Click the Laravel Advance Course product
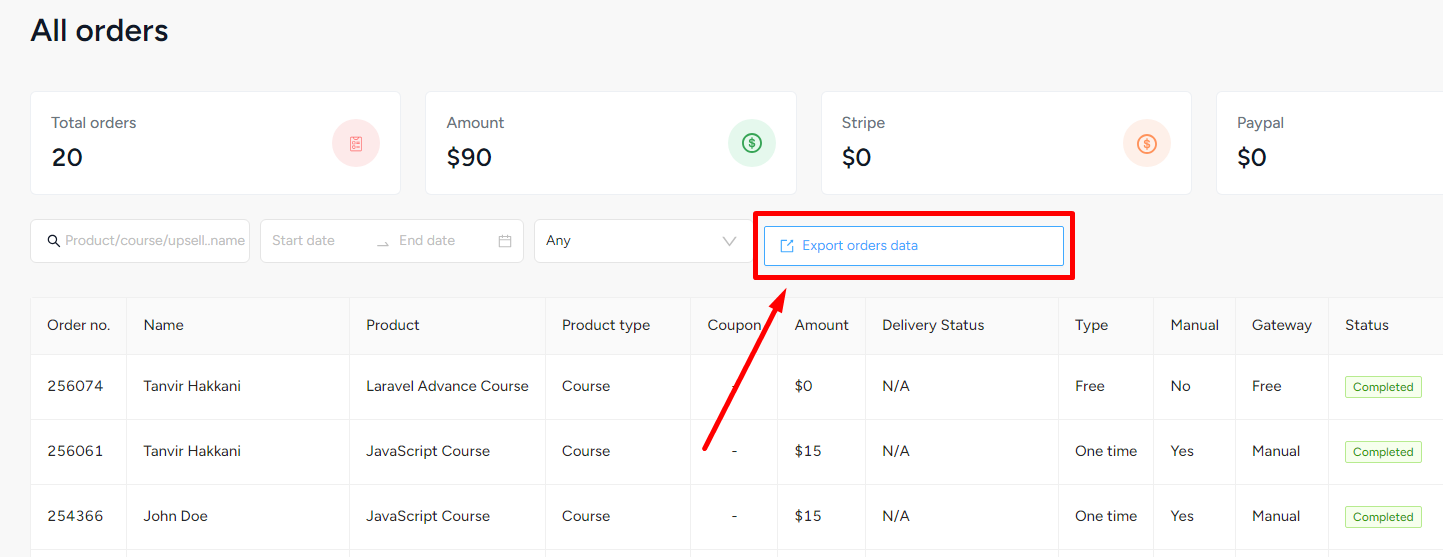 447,386
